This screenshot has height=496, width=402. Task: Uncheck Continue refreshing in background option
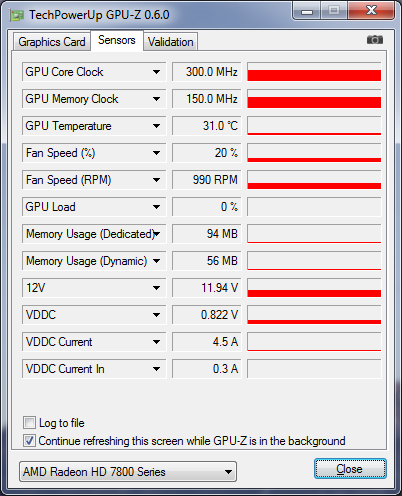pos(29,441)
